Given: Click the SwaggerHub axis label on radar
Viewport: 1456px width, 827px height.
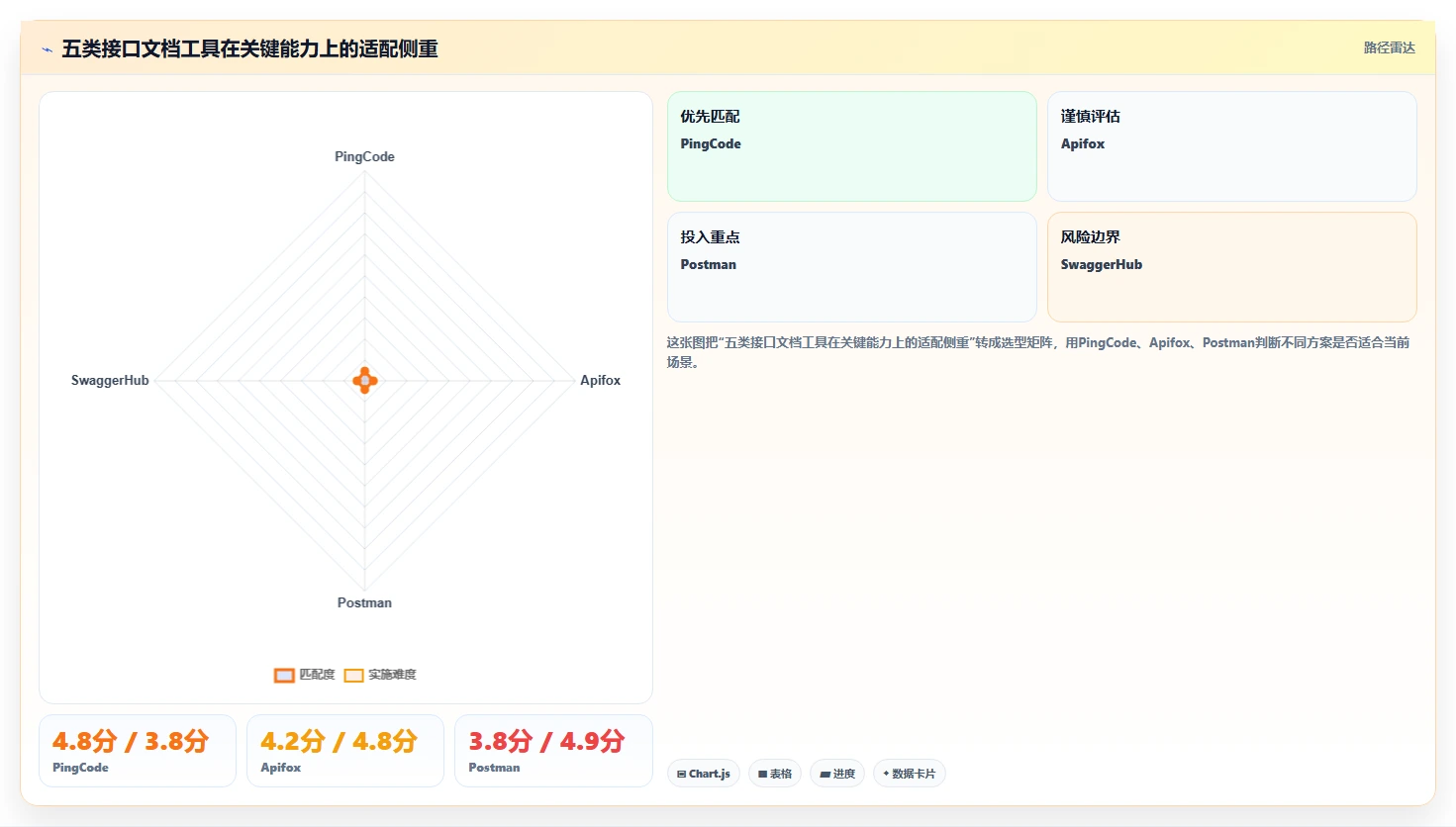Looking at the screenshot, I should [x=110, y=380].
